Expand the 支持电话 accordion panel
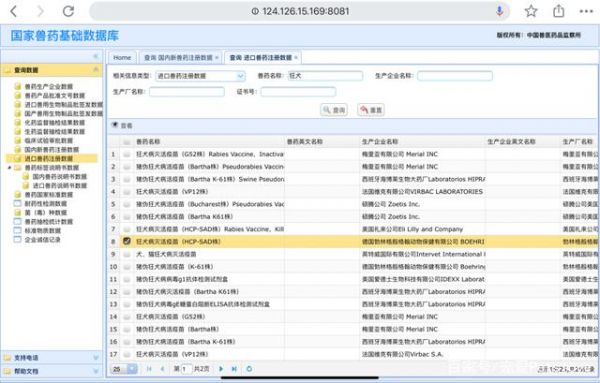Viewport: 600px width, 383px height. coord(96,358)
